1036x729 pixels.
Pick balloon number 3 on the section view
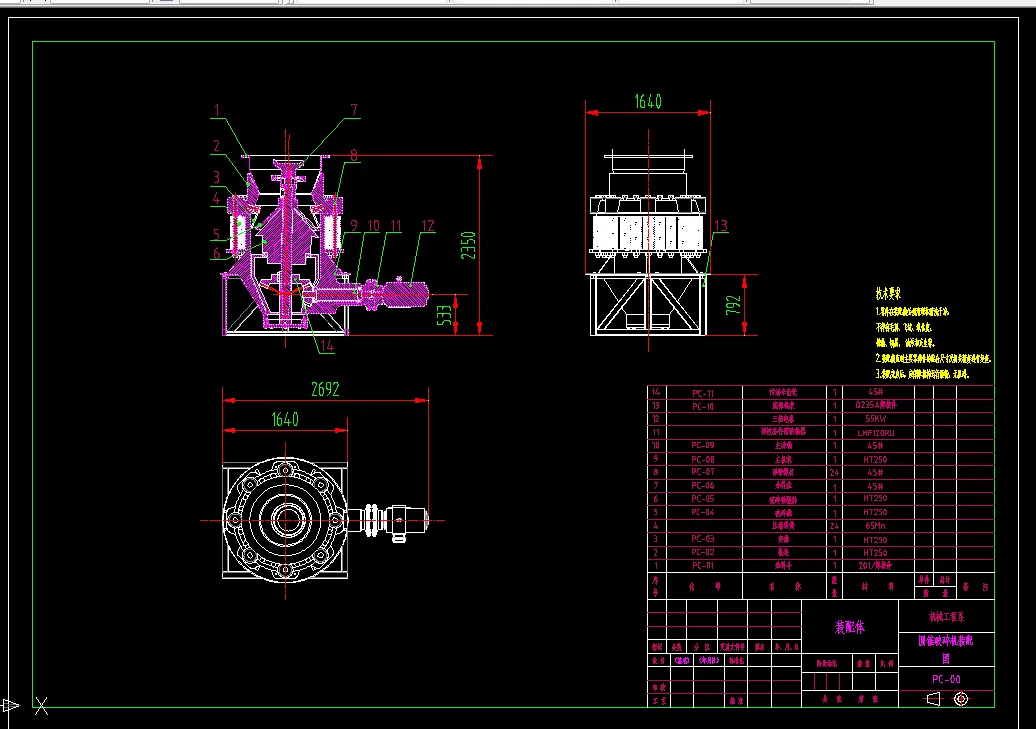216,176
